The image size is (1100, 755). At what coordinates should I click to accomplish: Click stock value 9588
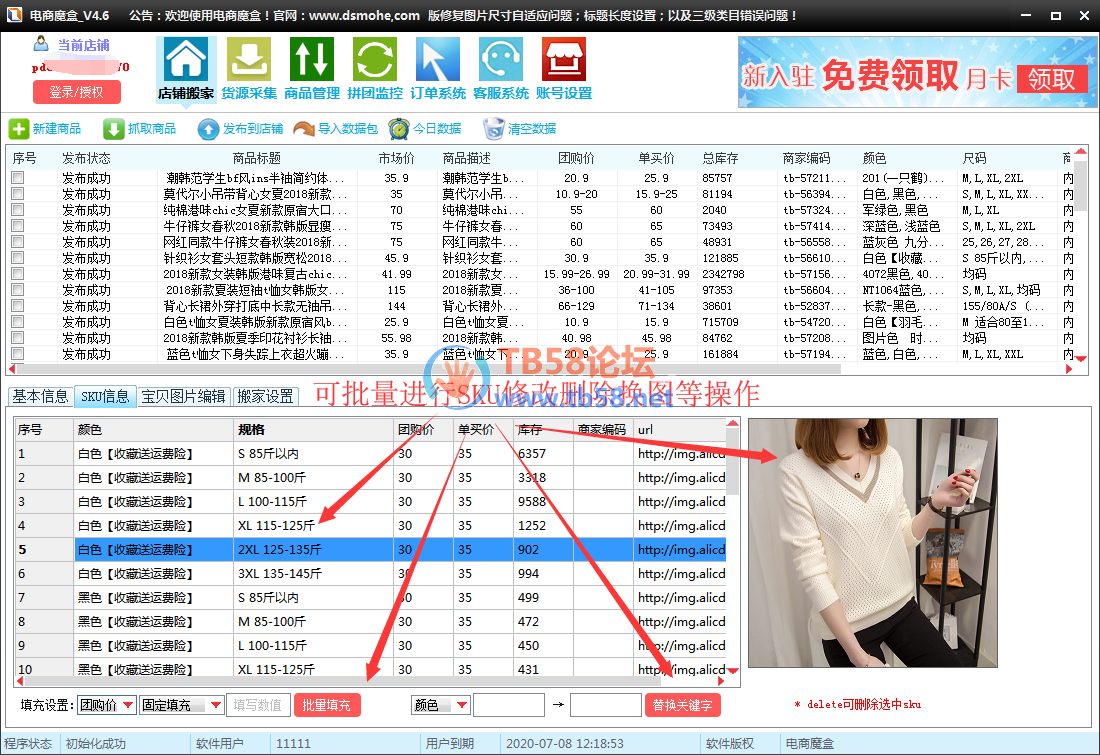[x=532, y=502]
